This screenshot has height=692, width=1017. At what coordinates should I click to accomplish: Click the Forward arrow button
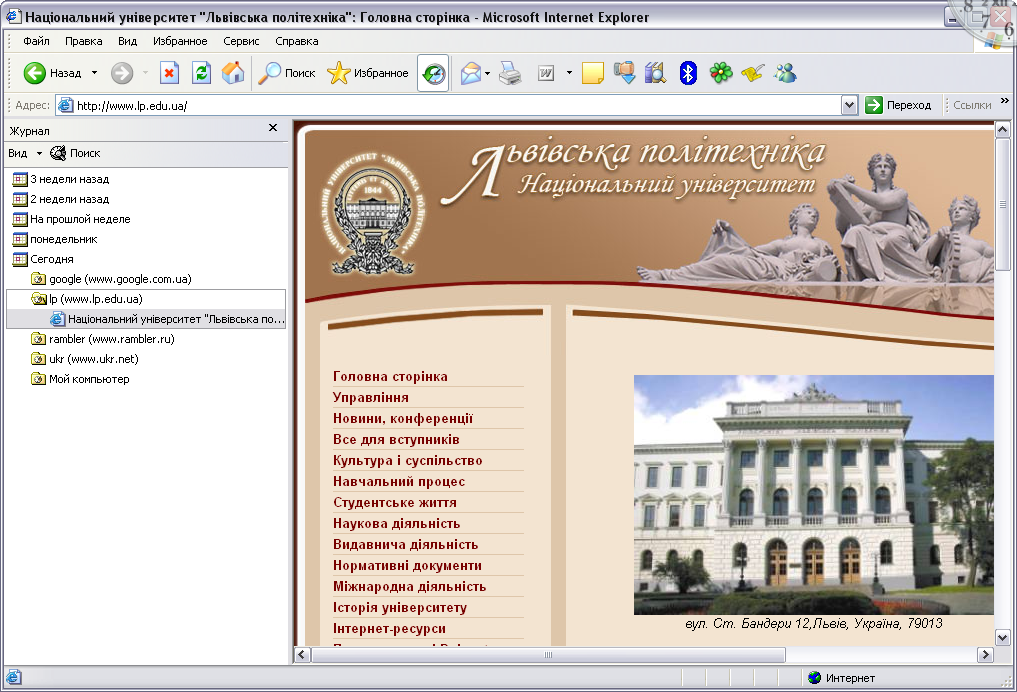pyautogui.click(x=122, y=73)
